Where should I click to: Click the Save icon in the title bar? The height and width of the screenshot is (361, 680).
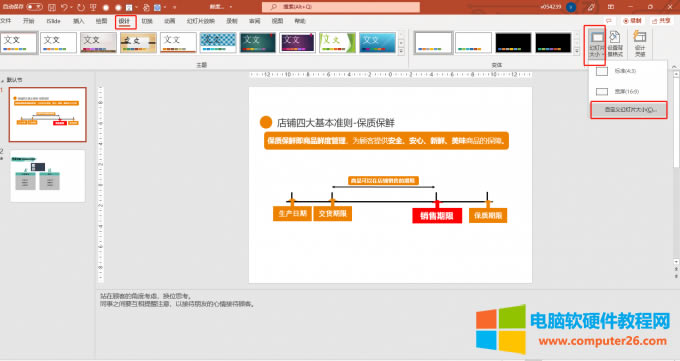click(x=52, y=7)
